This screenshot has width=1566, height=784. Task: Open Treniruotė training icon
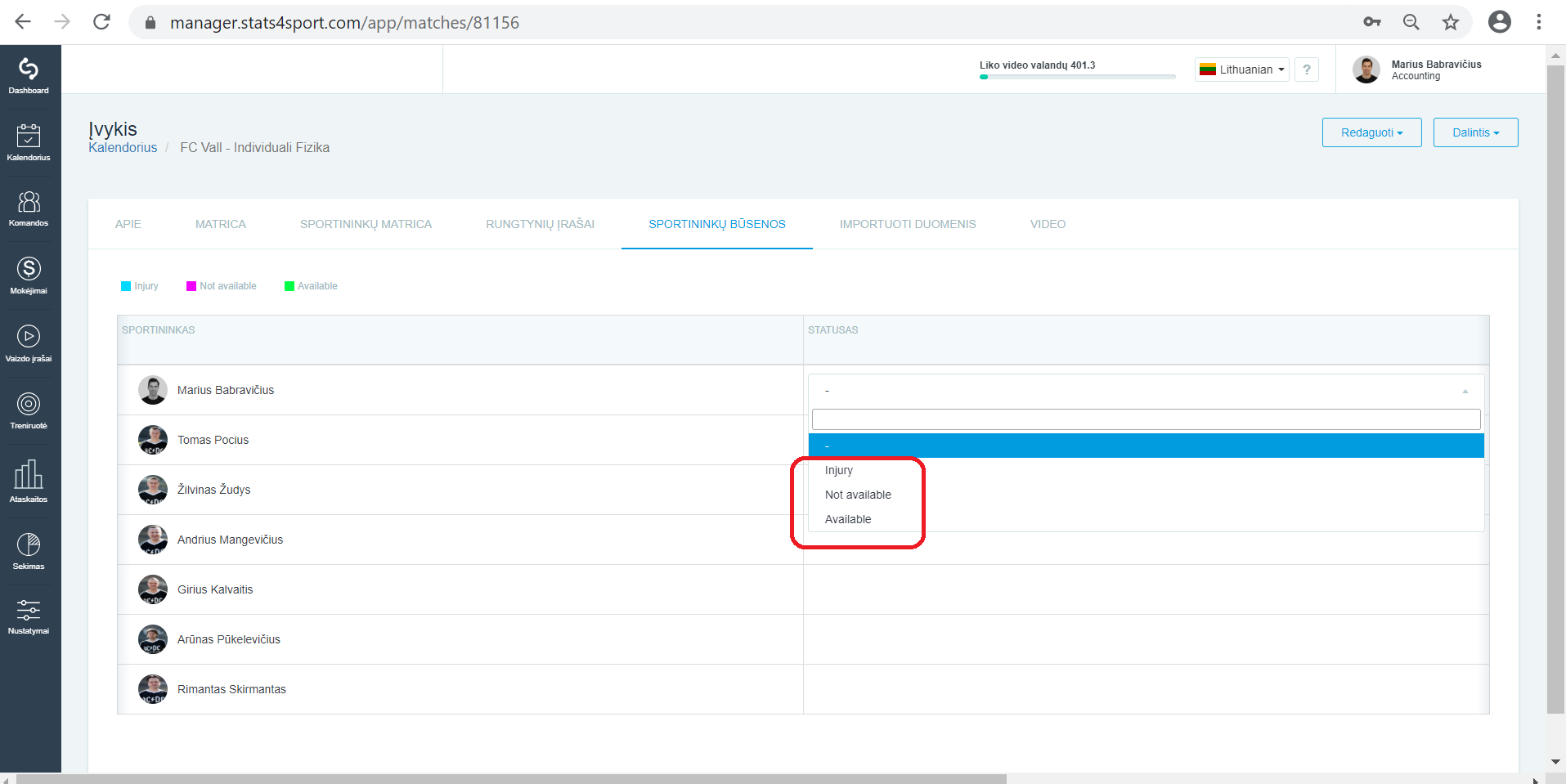29,410
